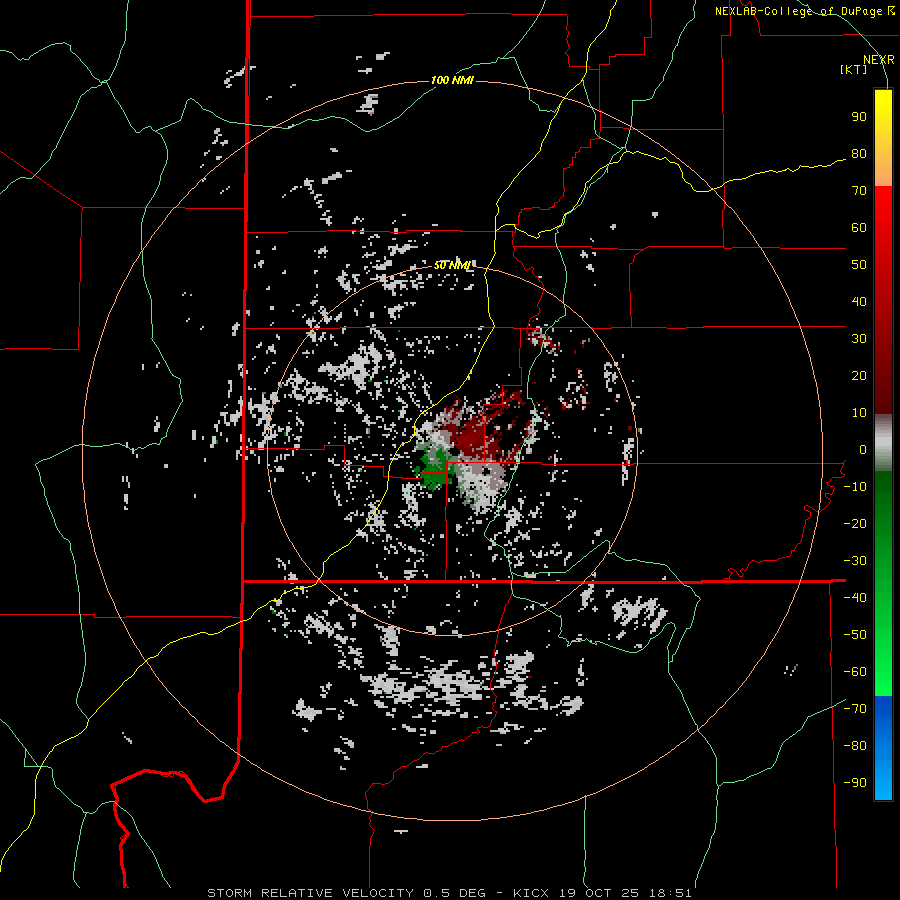The width and height of the screenshot is (900, 900).
Task: Select the -70 knot scale label
Action: tap(855, 709)
